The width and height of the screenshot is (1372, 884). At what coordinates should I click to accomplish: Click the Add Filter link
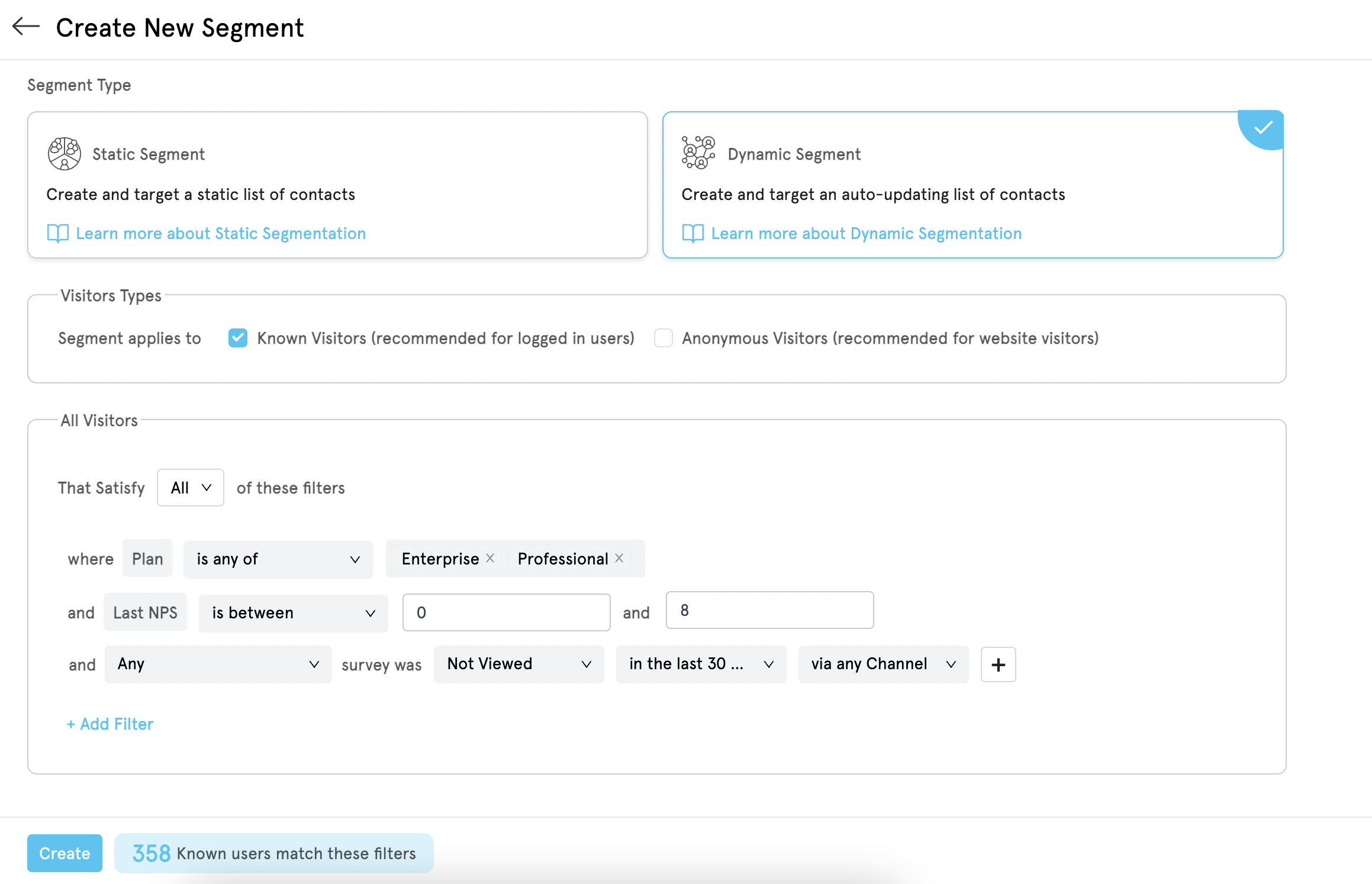tap(109, 724)
